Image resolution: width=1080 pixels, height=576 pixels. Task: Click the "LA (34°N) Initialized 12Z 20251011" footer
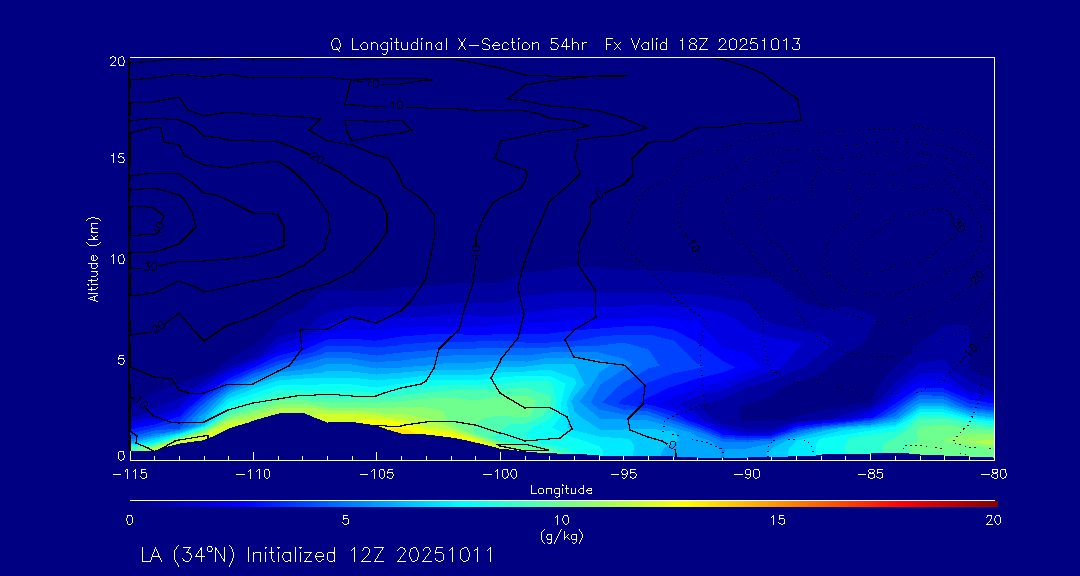(x=317, y=555)
